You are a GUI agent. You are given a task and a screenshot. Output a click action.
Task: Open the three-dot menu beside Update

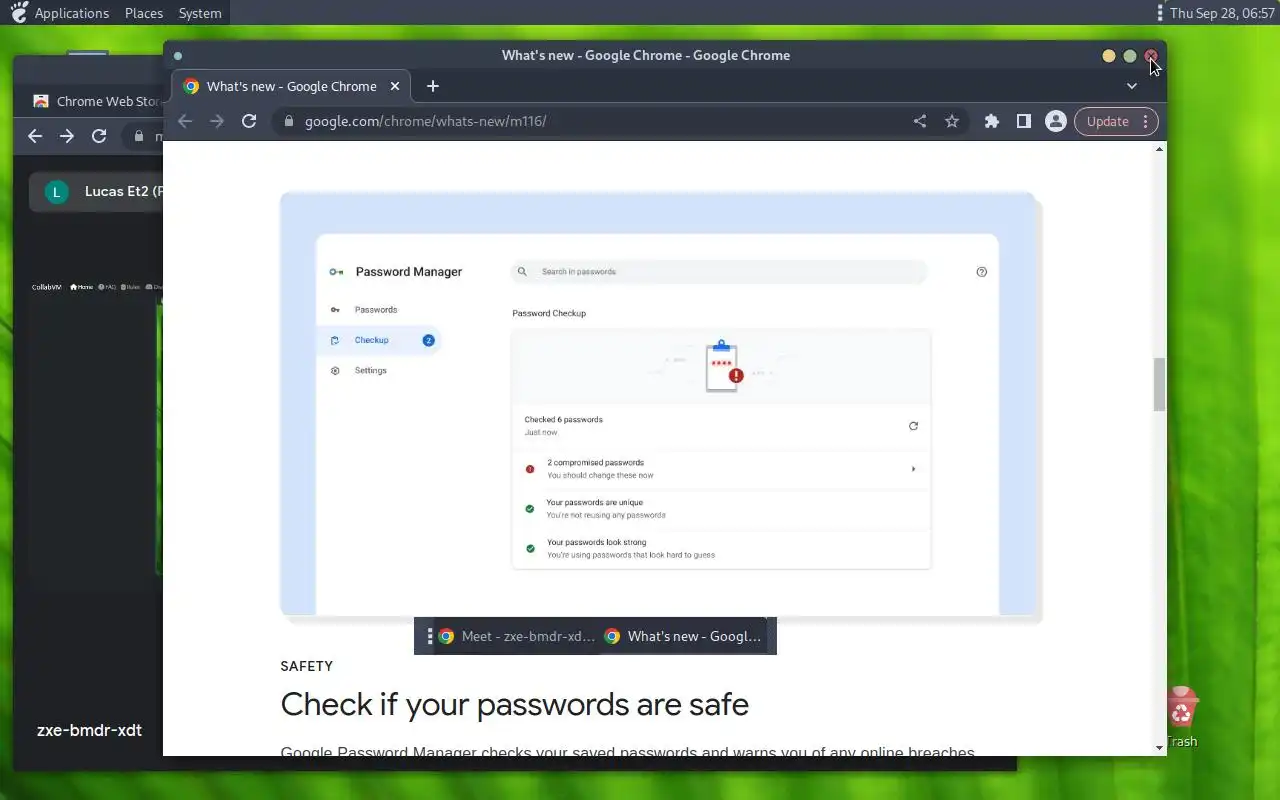[x=1146, y=121]
